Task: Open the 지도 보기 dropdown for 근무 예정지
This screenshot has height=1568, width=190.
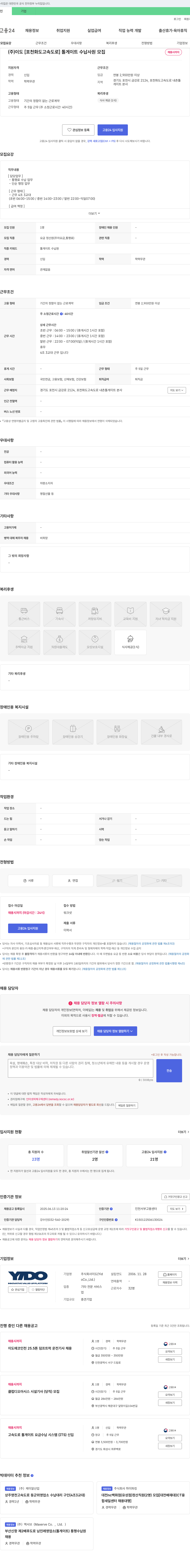Action: (x=177, y=390)
